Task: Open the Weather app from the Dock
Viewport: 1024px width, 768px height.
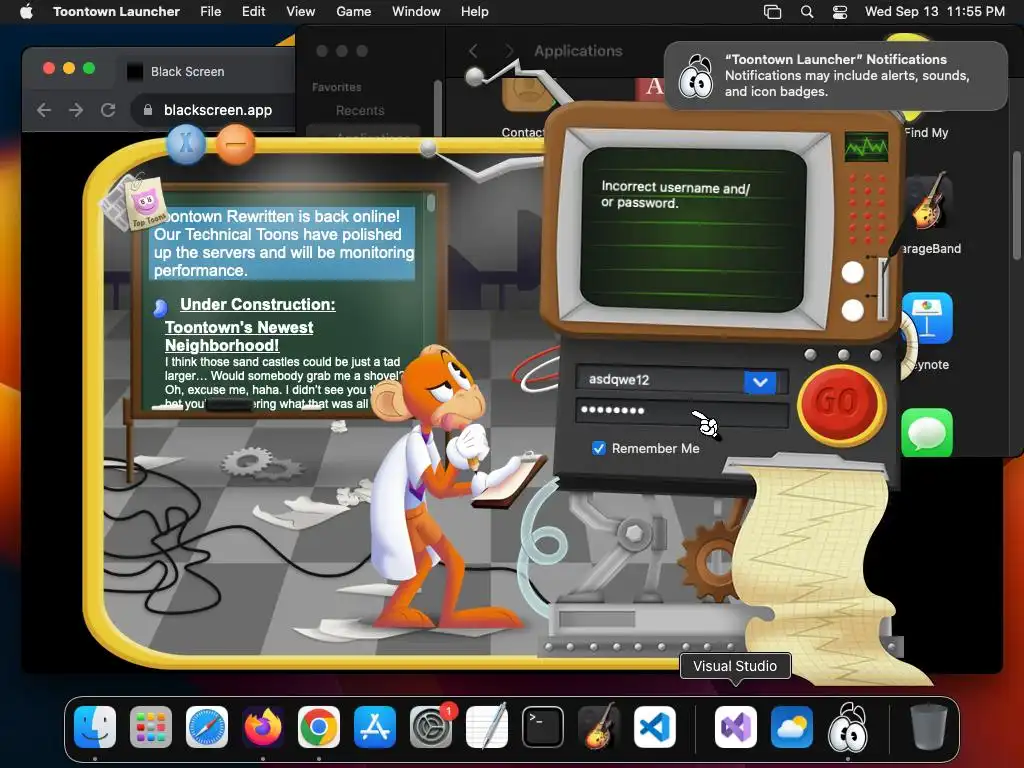Action: (x=792, y=727)
